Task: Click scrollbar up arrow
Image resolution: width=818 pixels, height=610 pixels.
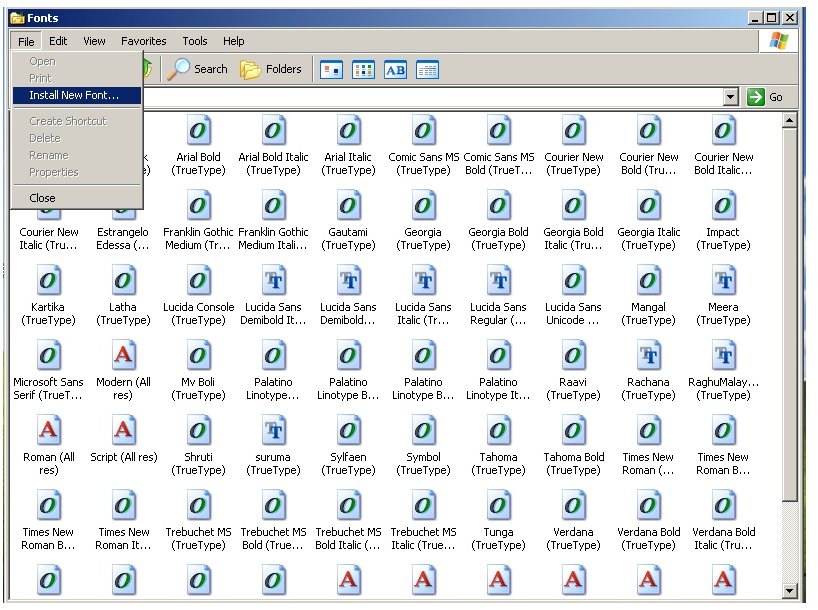Action: click(790, 121)
